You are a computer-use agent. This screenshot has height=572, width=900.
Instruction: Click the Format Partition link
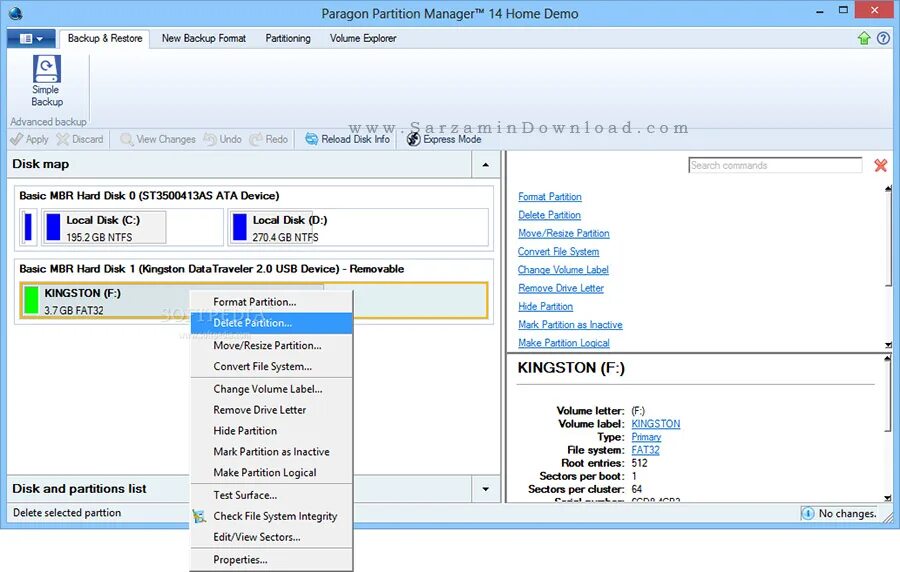[x=550, y=197]
